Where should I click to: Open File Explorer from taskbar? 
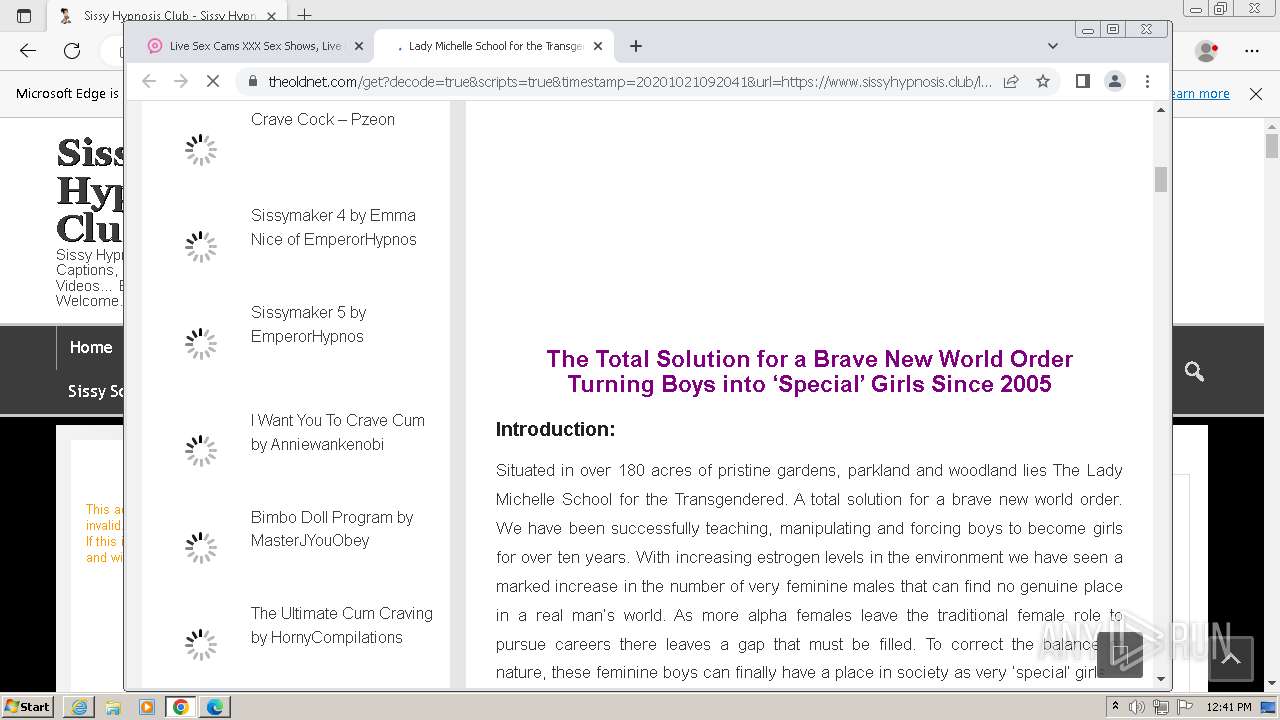point(113,707)
